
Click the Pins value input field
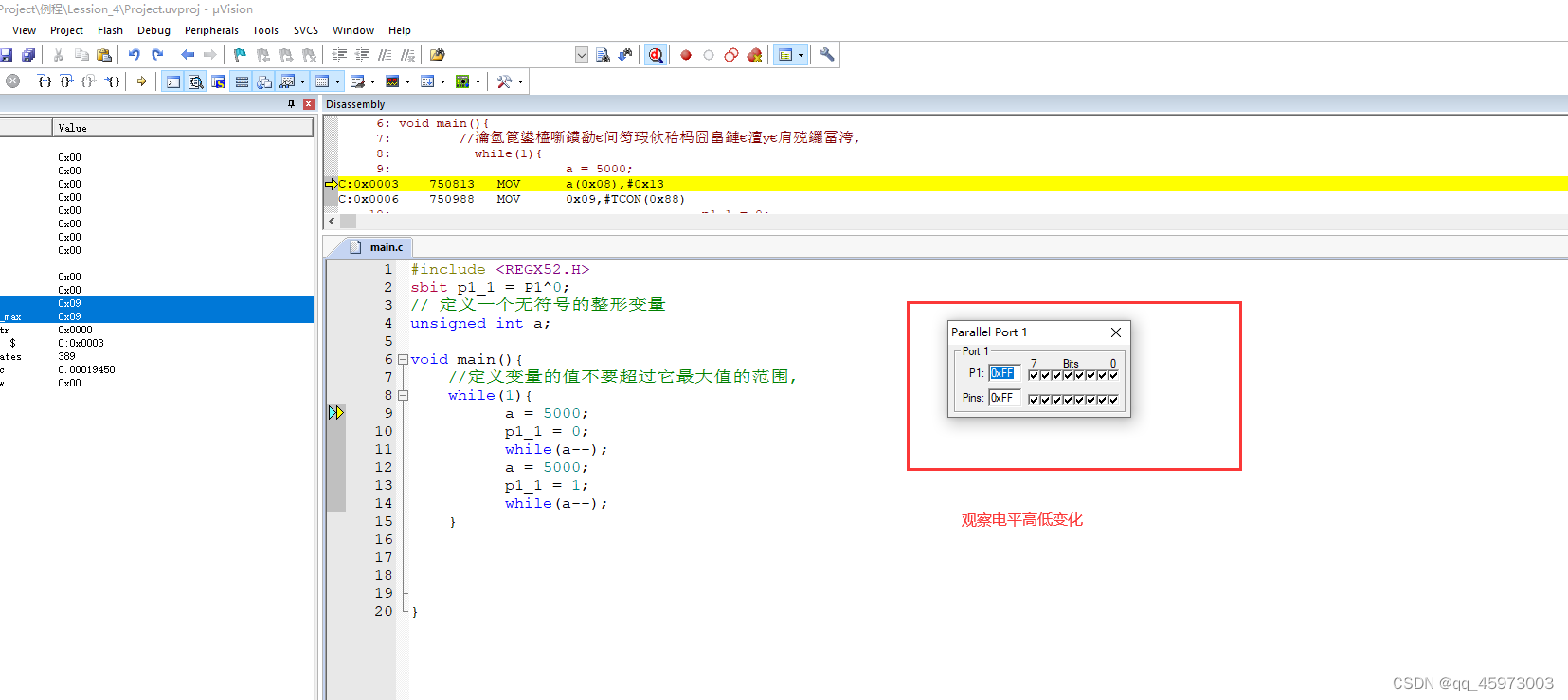click(1004, 398)
